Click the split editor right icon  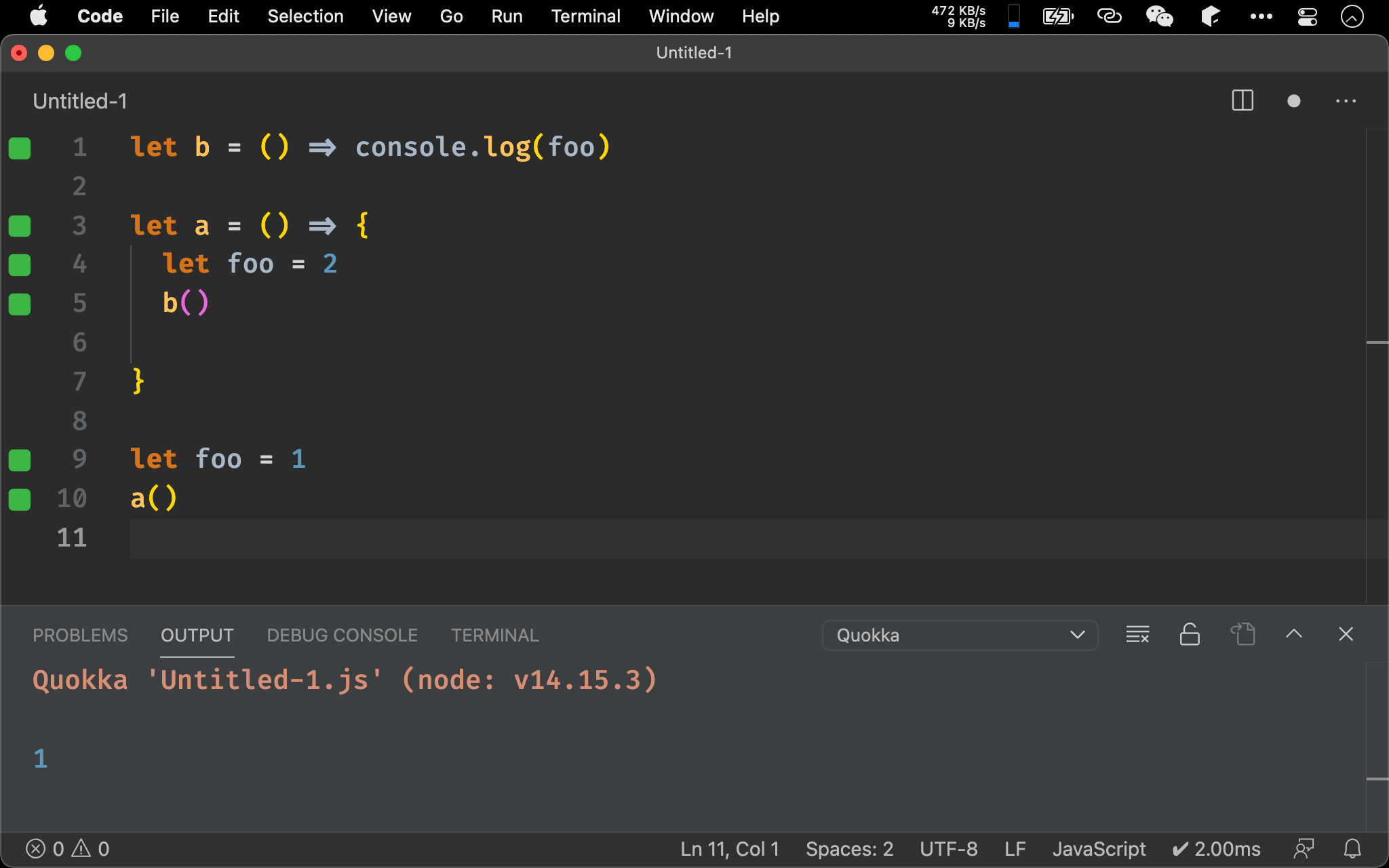click(x=1242, y=101)
